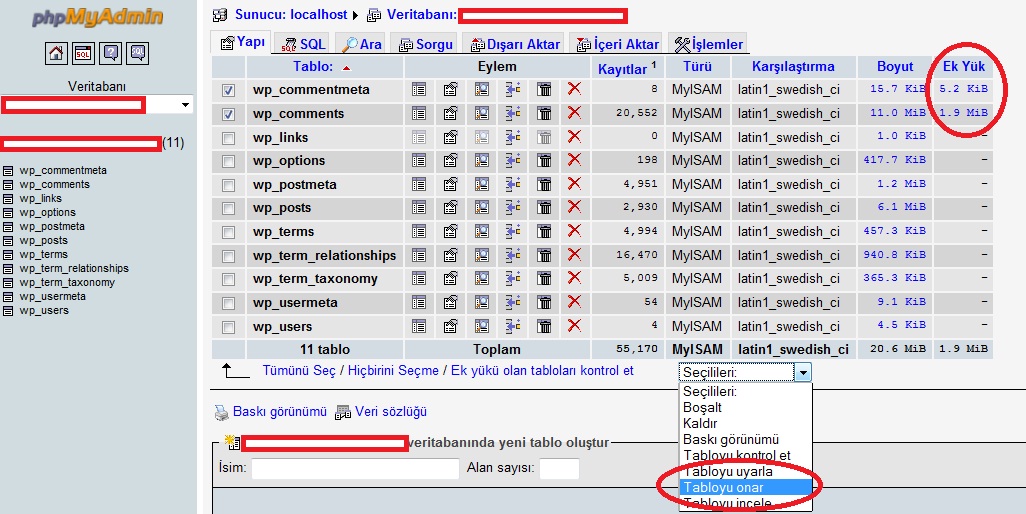This screenshot has height=514, width=1026.
Task: Click the empty trash icon for wp_users
Action: pyautogui.click(x=544, y=327)
